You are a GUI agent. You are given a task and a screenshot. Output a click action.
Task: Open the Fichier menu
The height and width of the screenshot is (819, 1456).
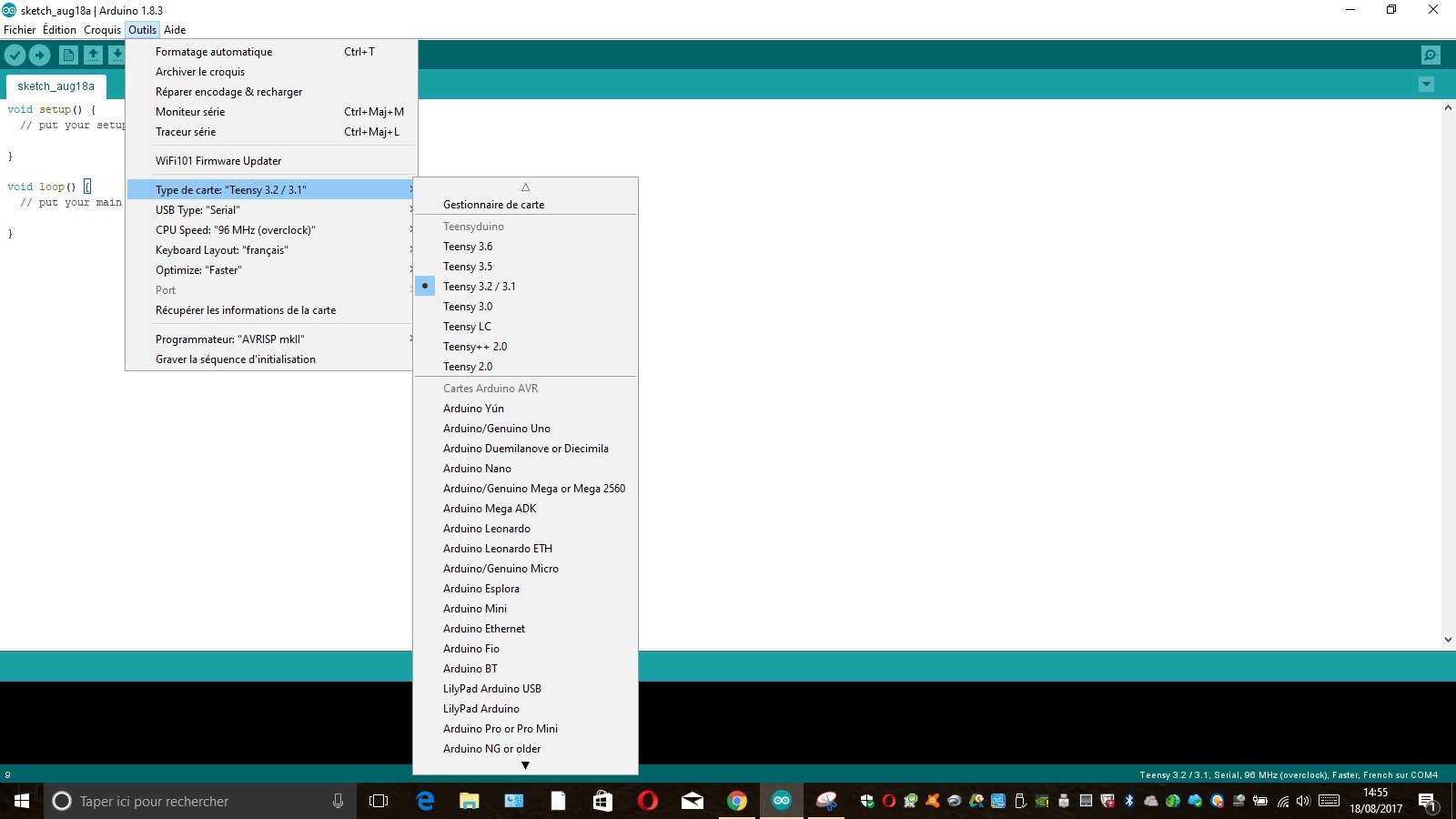(19, 30)
